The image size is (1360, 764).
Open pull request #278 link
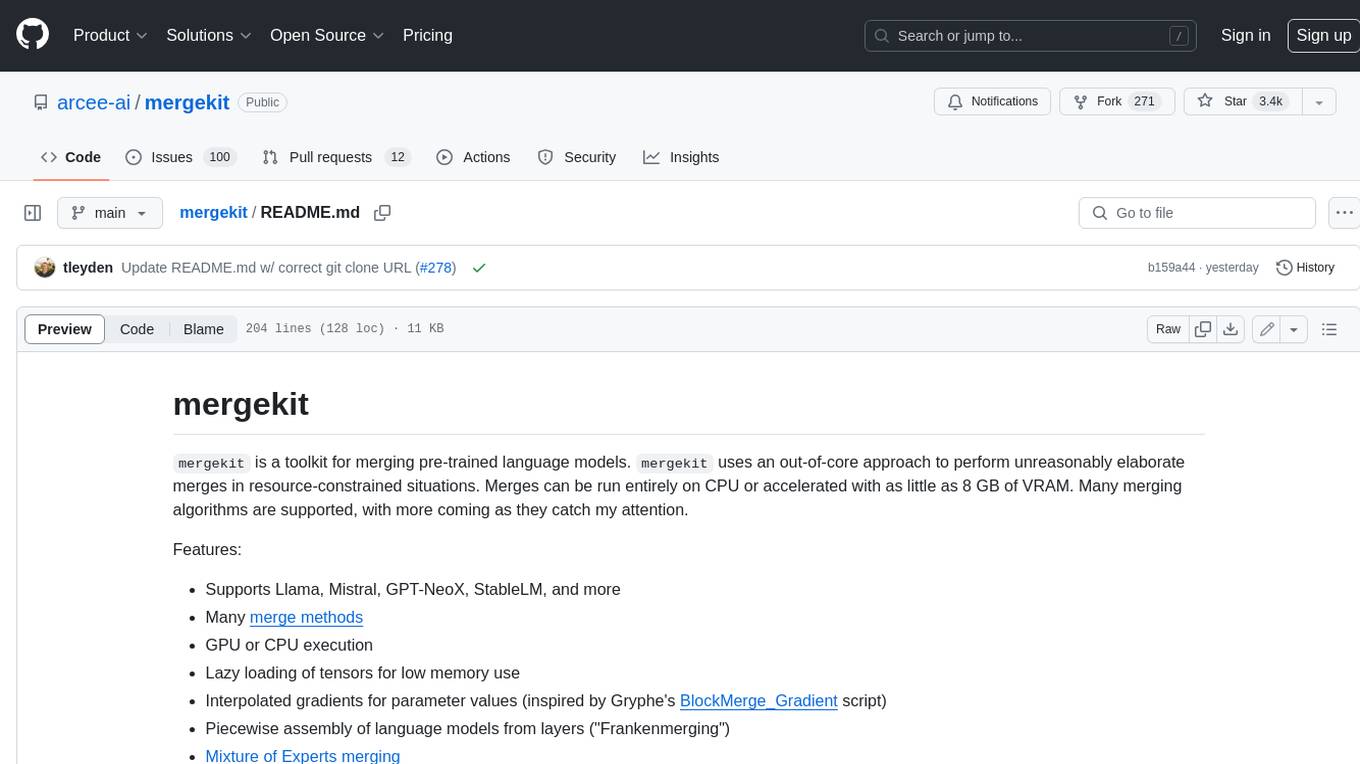[x=435, y=268]
